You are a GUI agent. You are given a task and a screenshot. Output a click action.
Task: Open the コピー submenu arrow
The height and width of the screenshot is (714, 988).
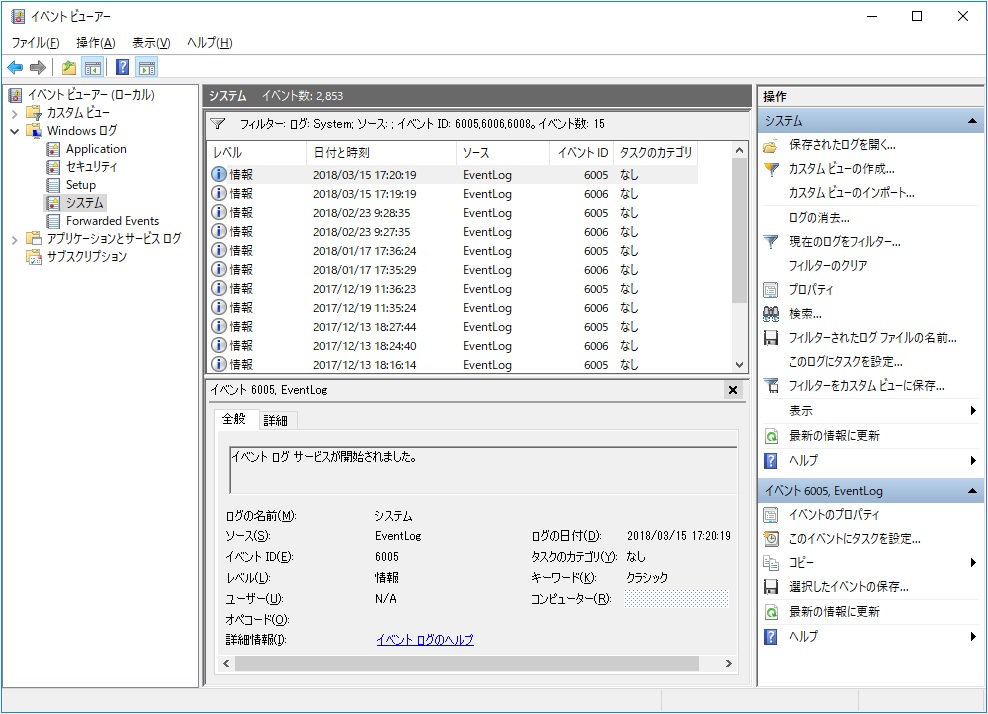973,563
